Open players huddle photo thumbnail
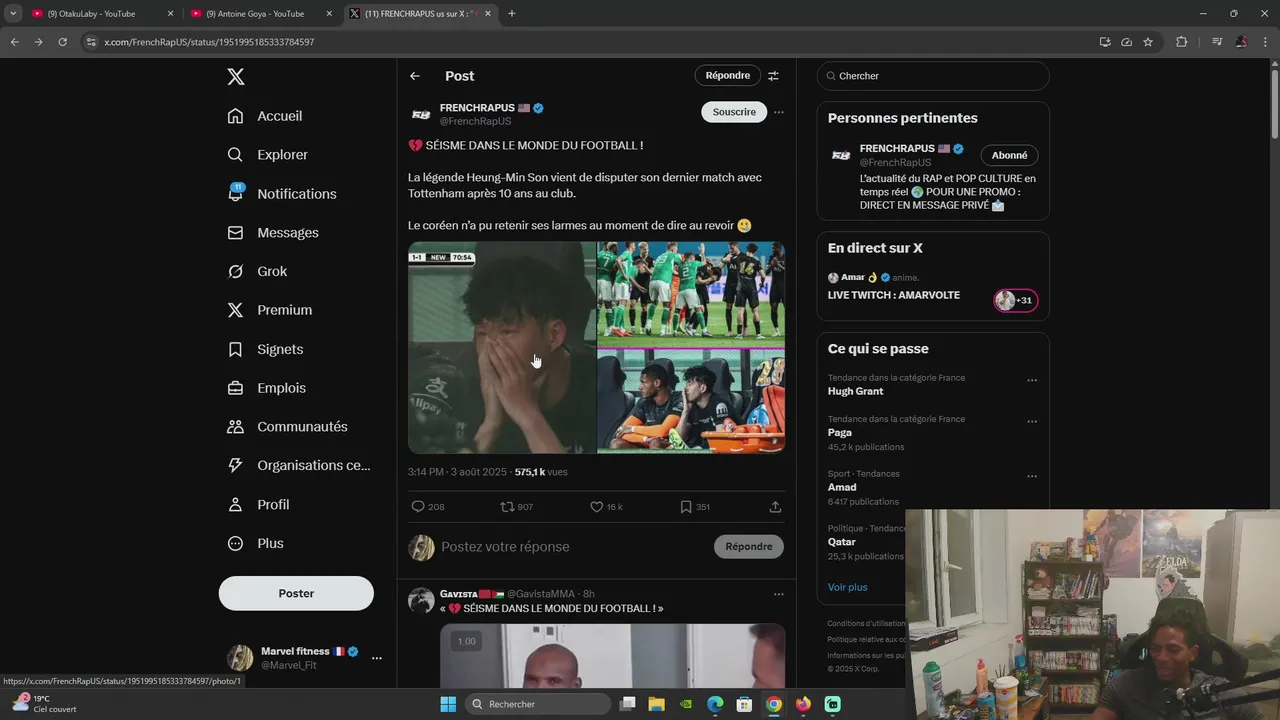This screenshot has height=720, width=1280. (691, 294)
